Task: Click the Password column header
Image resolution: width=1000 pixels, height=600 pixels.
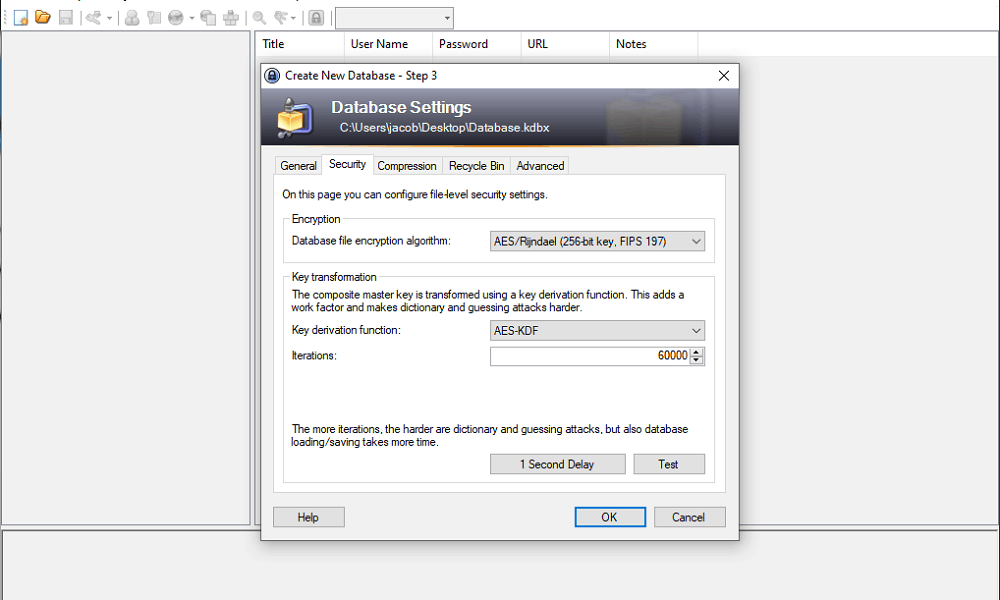Action: (476, 44)
